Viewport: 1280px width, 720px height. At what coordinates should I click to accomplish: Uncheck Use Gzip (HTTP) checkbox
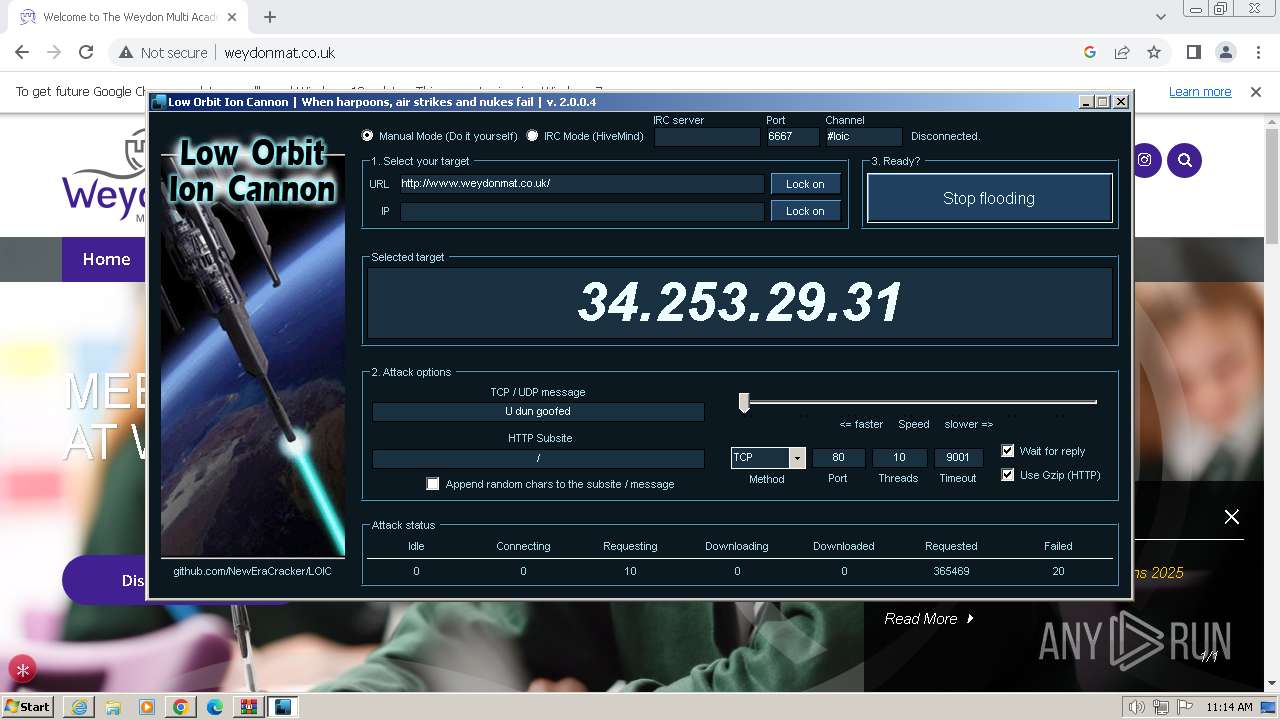pyautogui.click(x=1008, y=475)
